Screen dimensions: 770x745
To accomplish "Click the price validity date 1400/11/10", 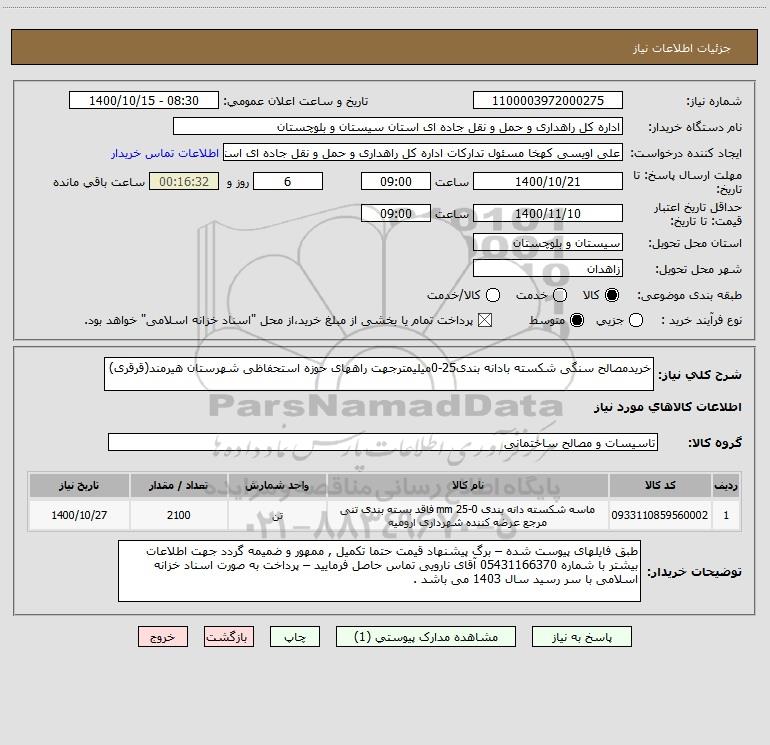I will click(x=548, y=213).
